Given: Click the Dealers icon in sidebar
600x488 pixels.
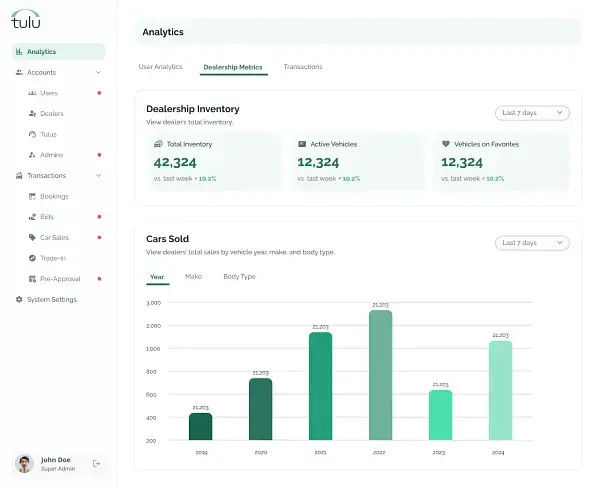Looking at the screenshot, I should [32, 114].
